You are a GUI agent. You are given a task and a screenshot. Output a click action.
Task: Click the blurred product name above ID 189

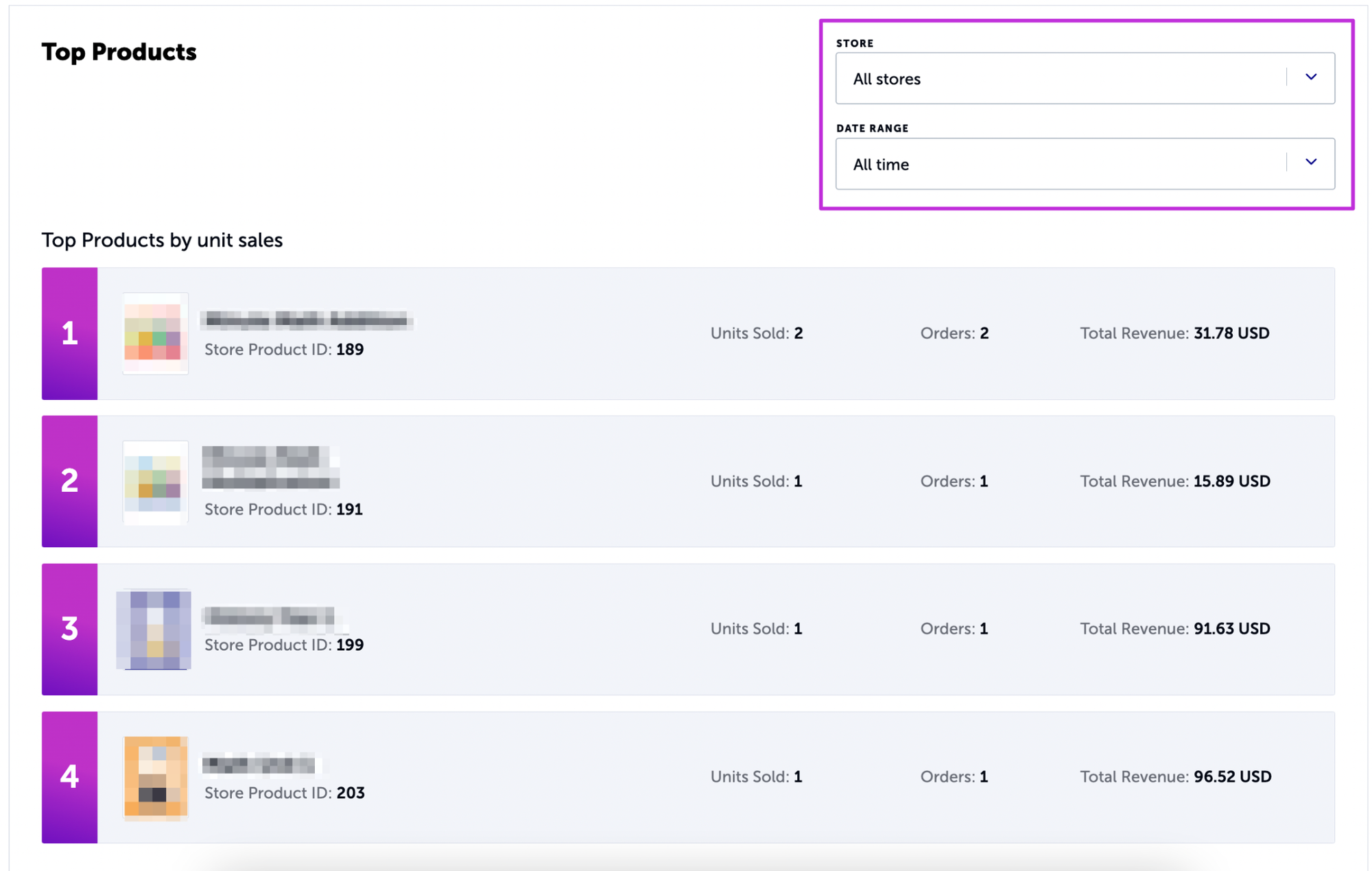pyautogui.click(x=307, y=320)
